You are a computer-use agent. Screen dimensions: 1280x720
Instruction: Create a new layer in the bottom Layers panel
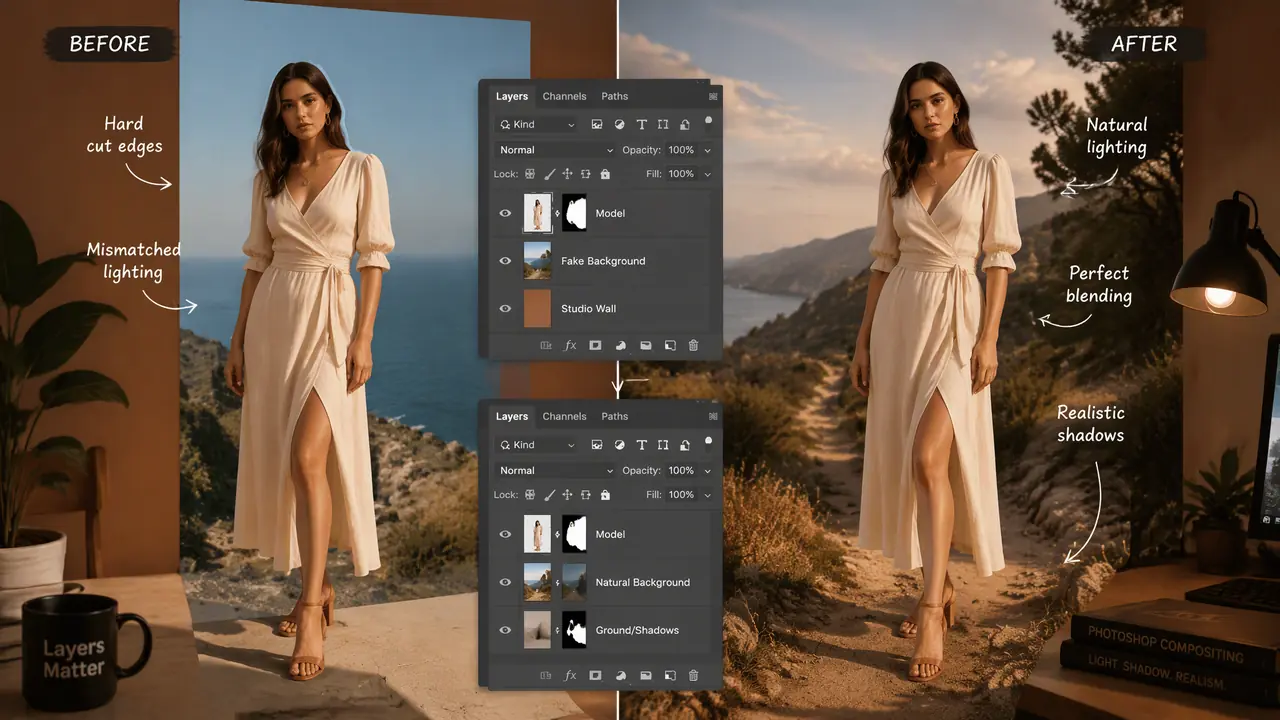tap(670, 676)
